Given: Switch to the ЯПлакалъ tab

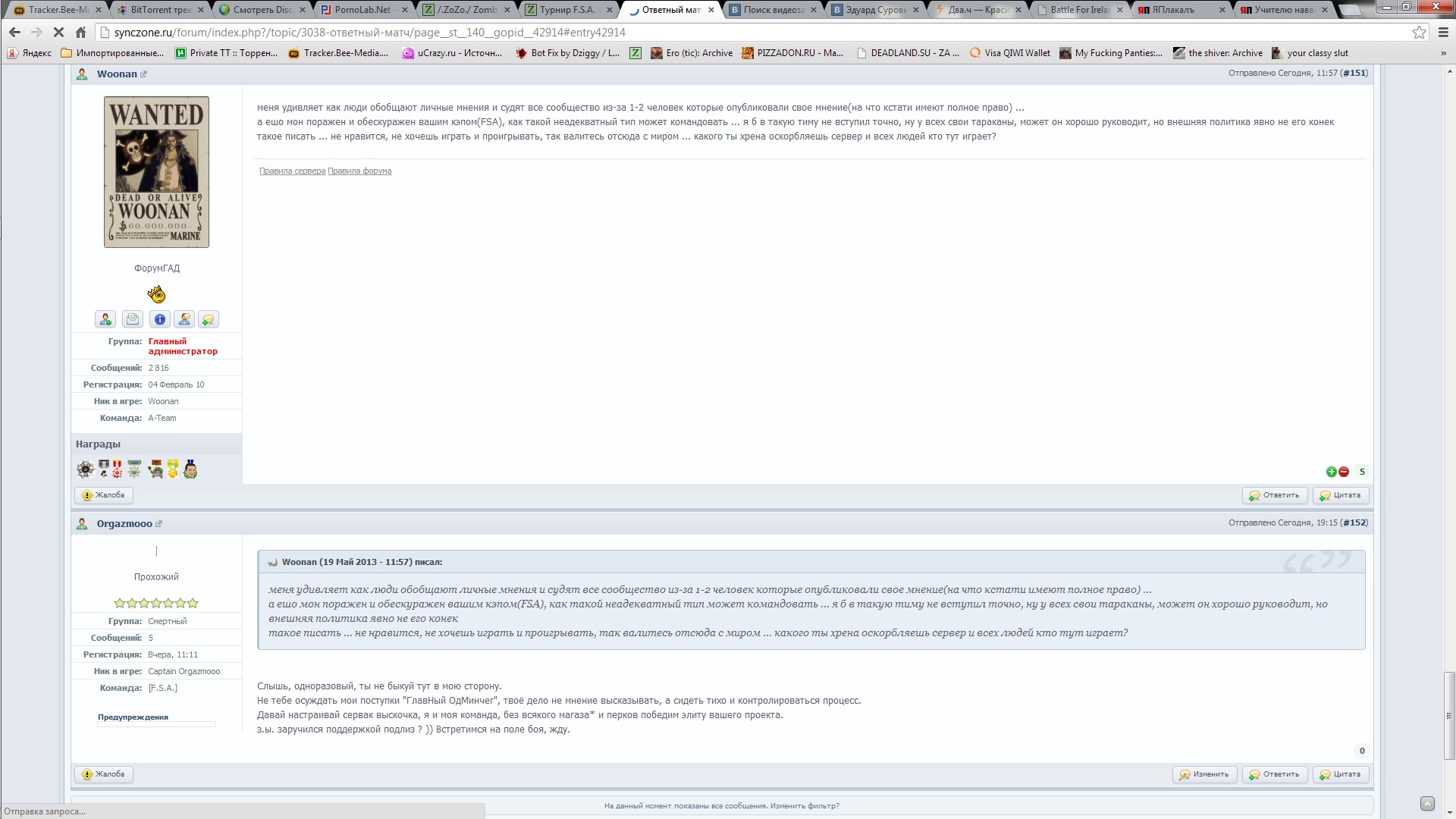Looking at the screenshot, I should coord(1173,10).
